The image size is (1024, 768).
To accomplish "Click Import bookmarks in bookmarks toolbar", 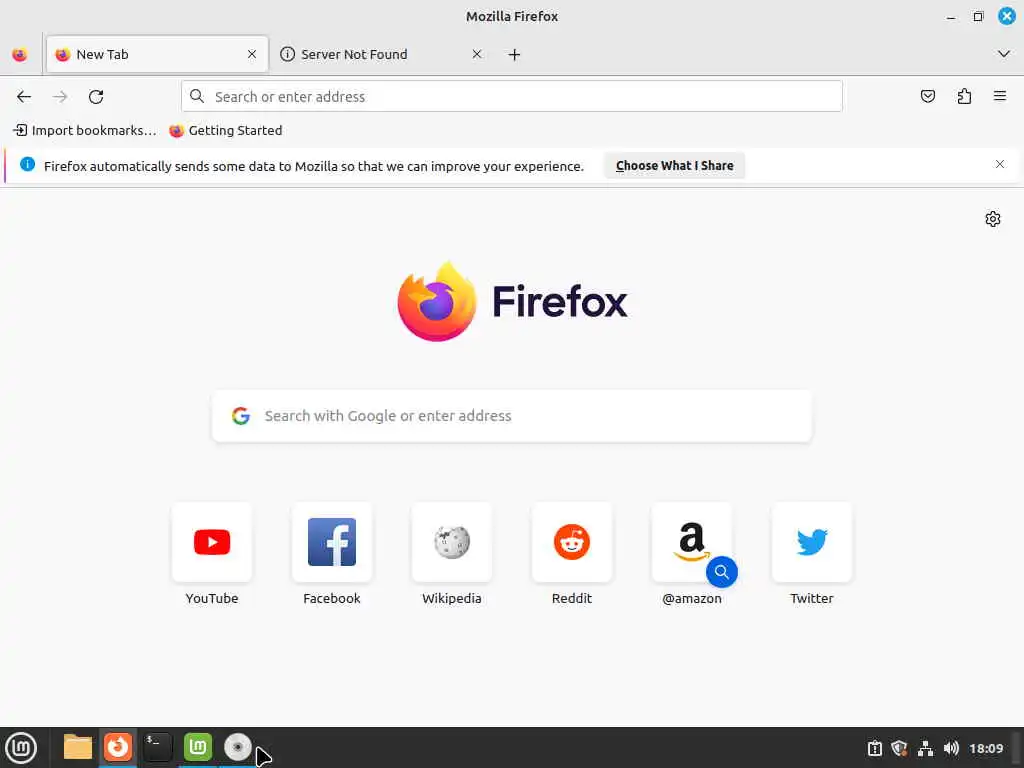I will pos(85,131).
